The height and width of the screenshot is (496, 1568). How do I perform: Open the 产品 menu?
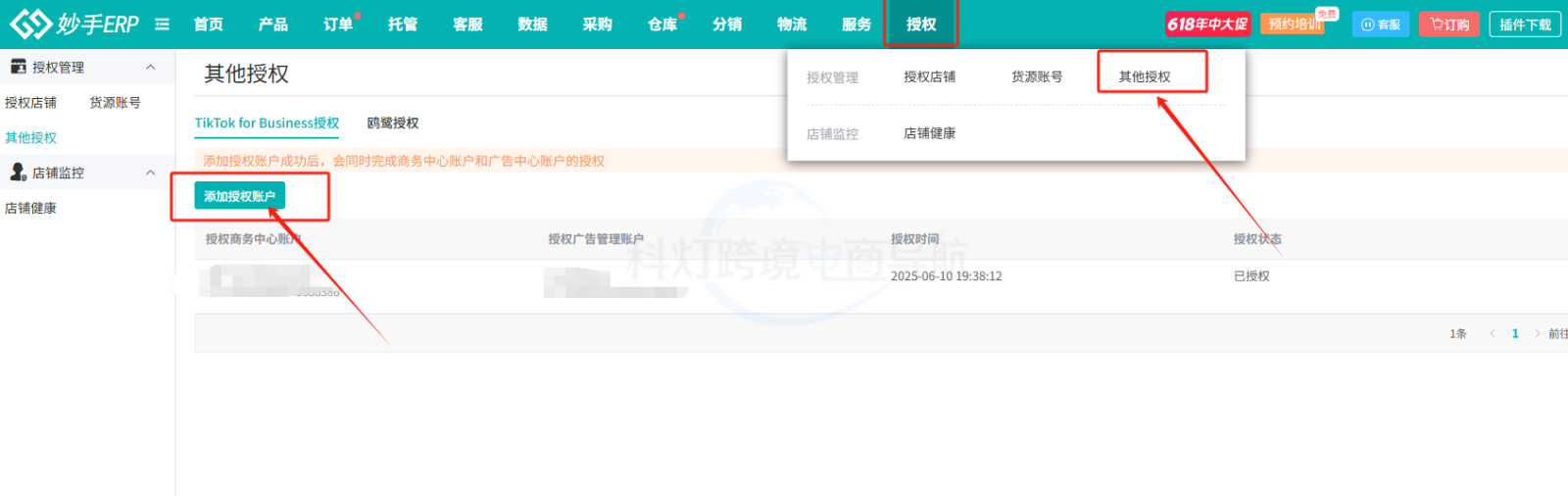272,25
